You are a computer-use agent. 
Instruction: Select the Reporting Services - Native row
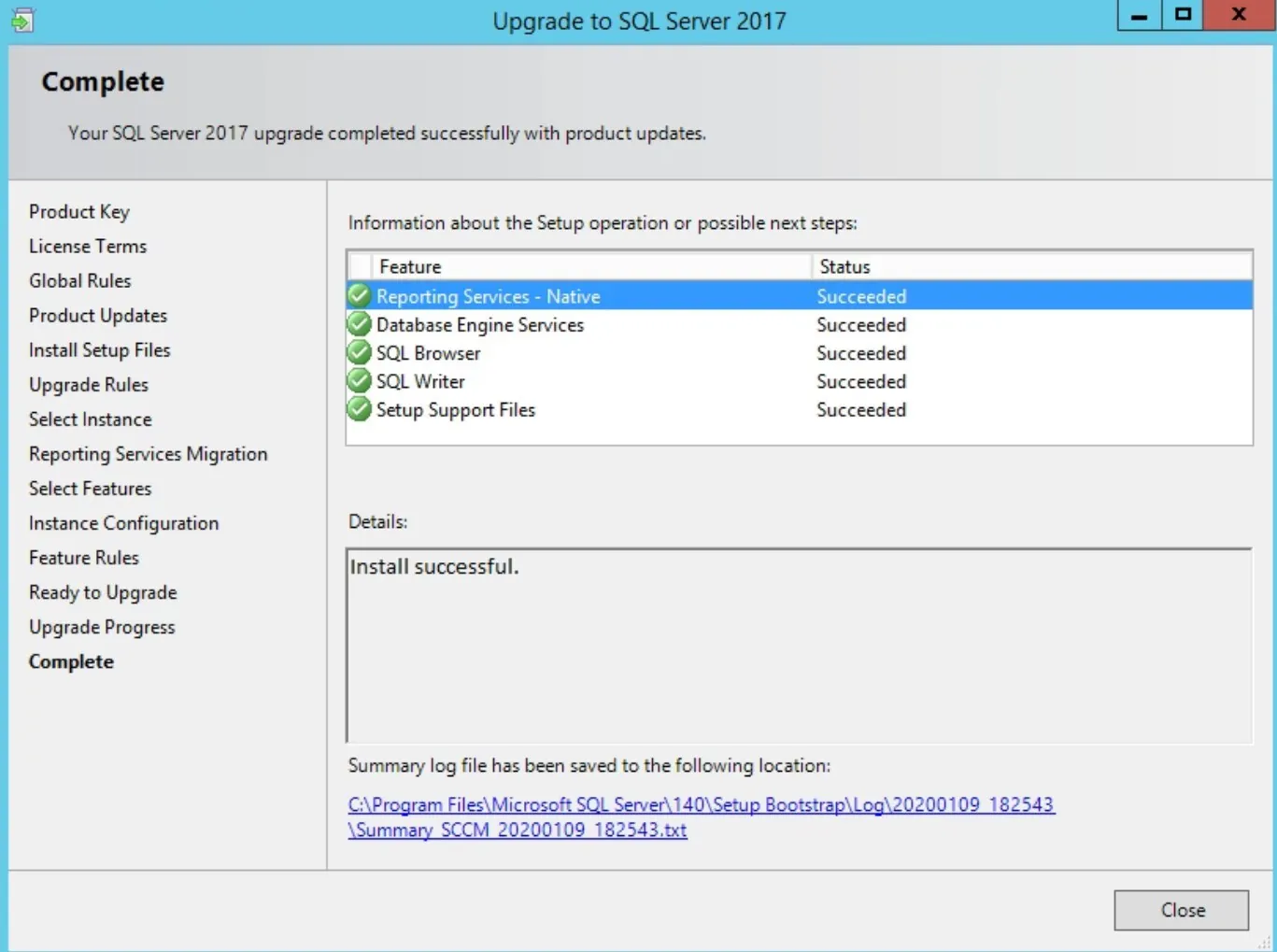(800, 296)
